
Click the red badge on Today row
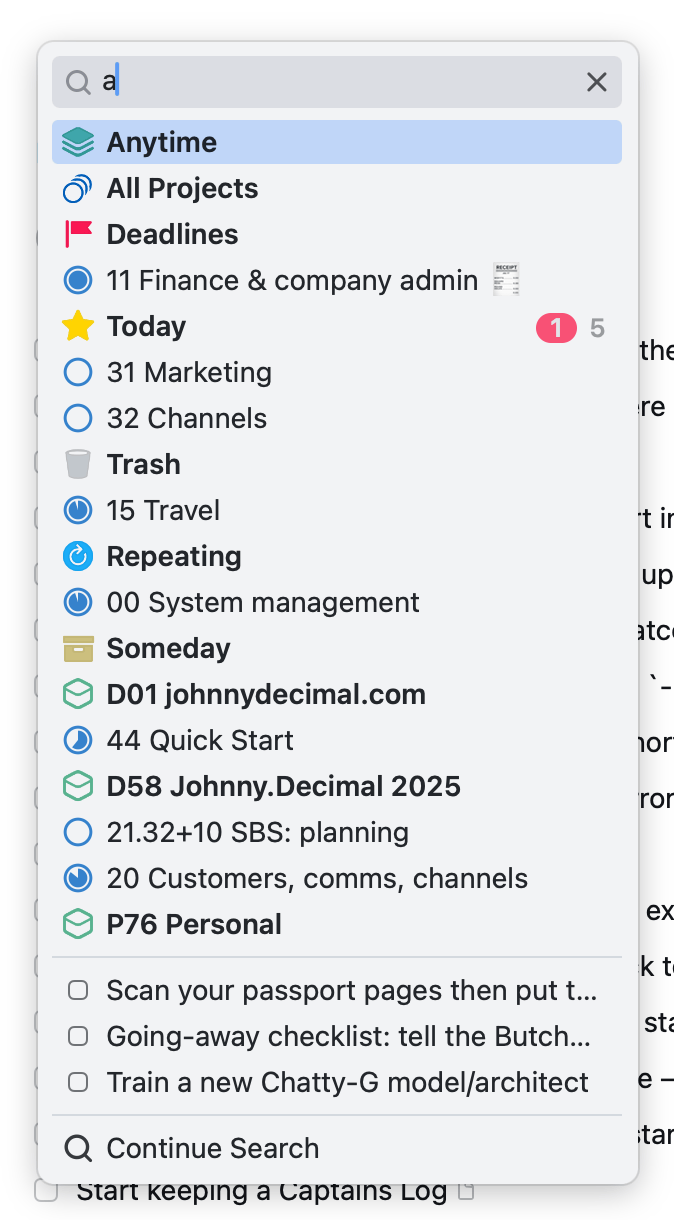(x=556, y=327)
